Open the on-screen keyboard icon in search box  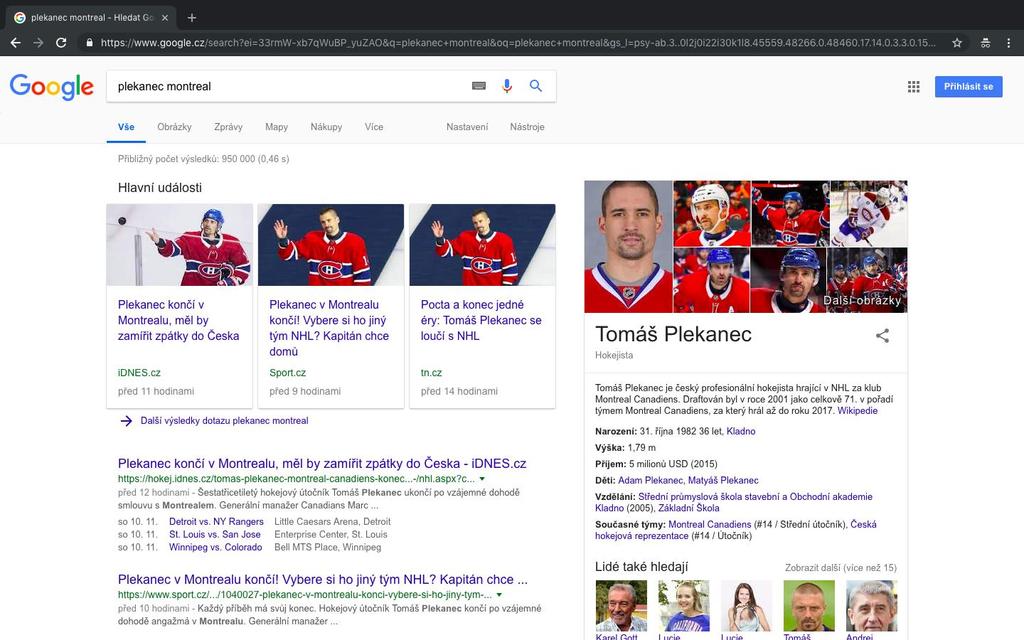point(479,86)
